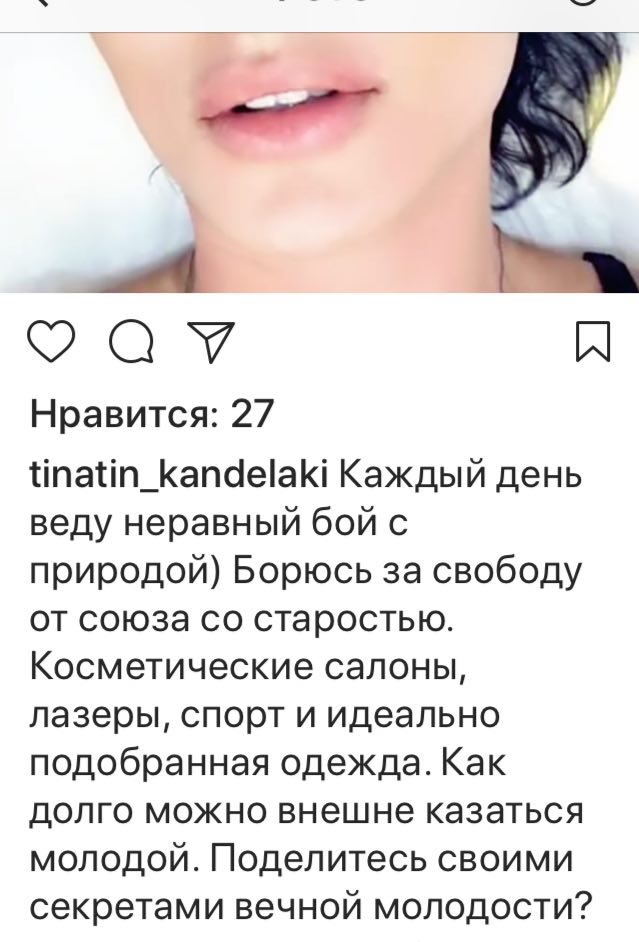The image size is (639, 942).
Task: Save the post with the bookmark icon
Action: [593, 342]
